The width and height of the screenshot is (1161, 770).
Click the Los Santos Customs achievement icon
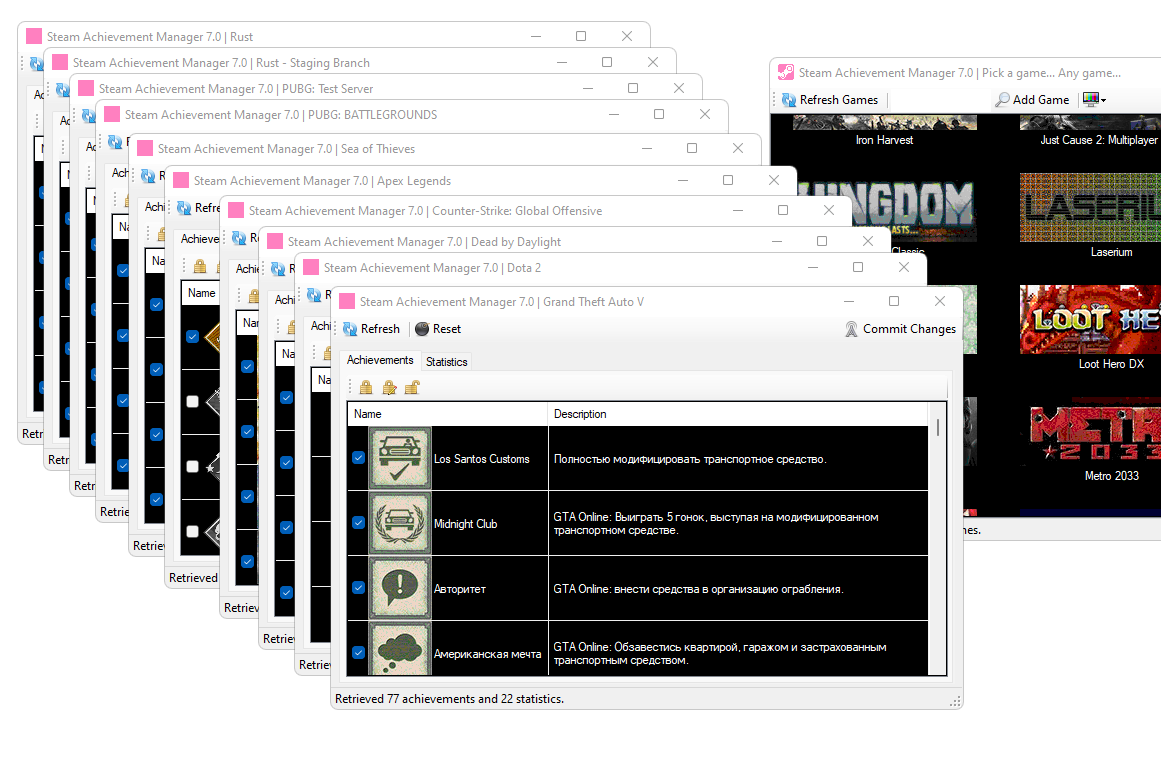coord(400,458)
